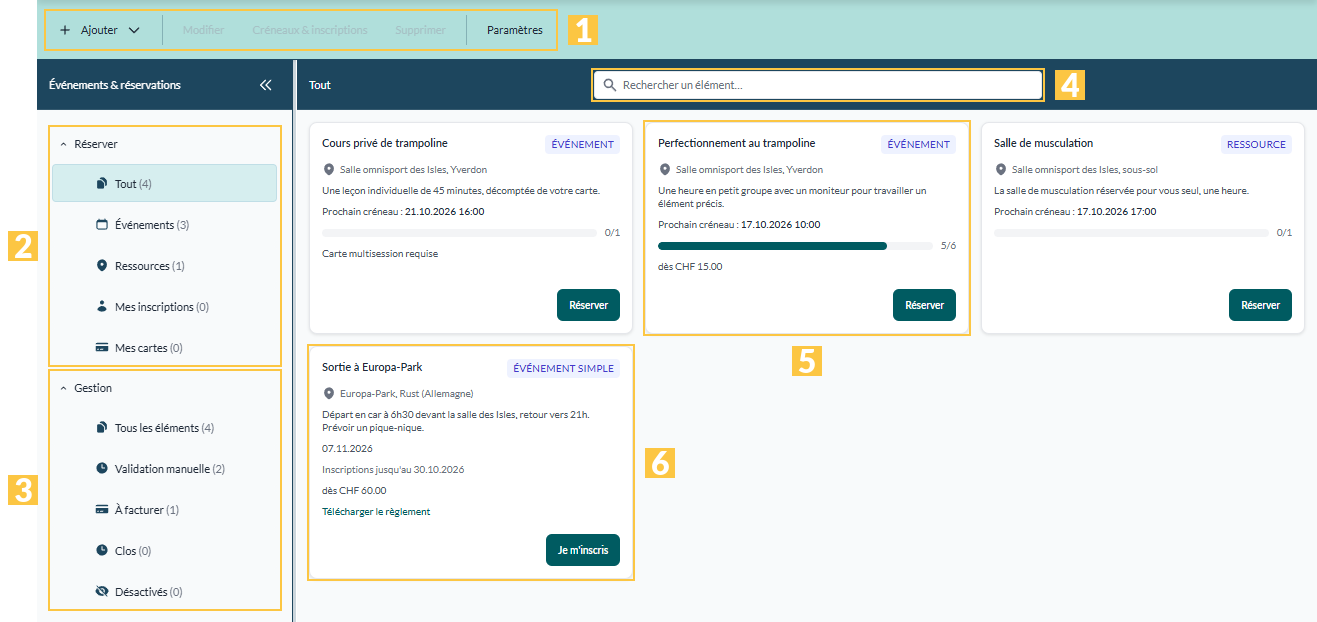
Task: Click the RESSOURCE badge on Salle de musculation
Action: point(1256,144)
